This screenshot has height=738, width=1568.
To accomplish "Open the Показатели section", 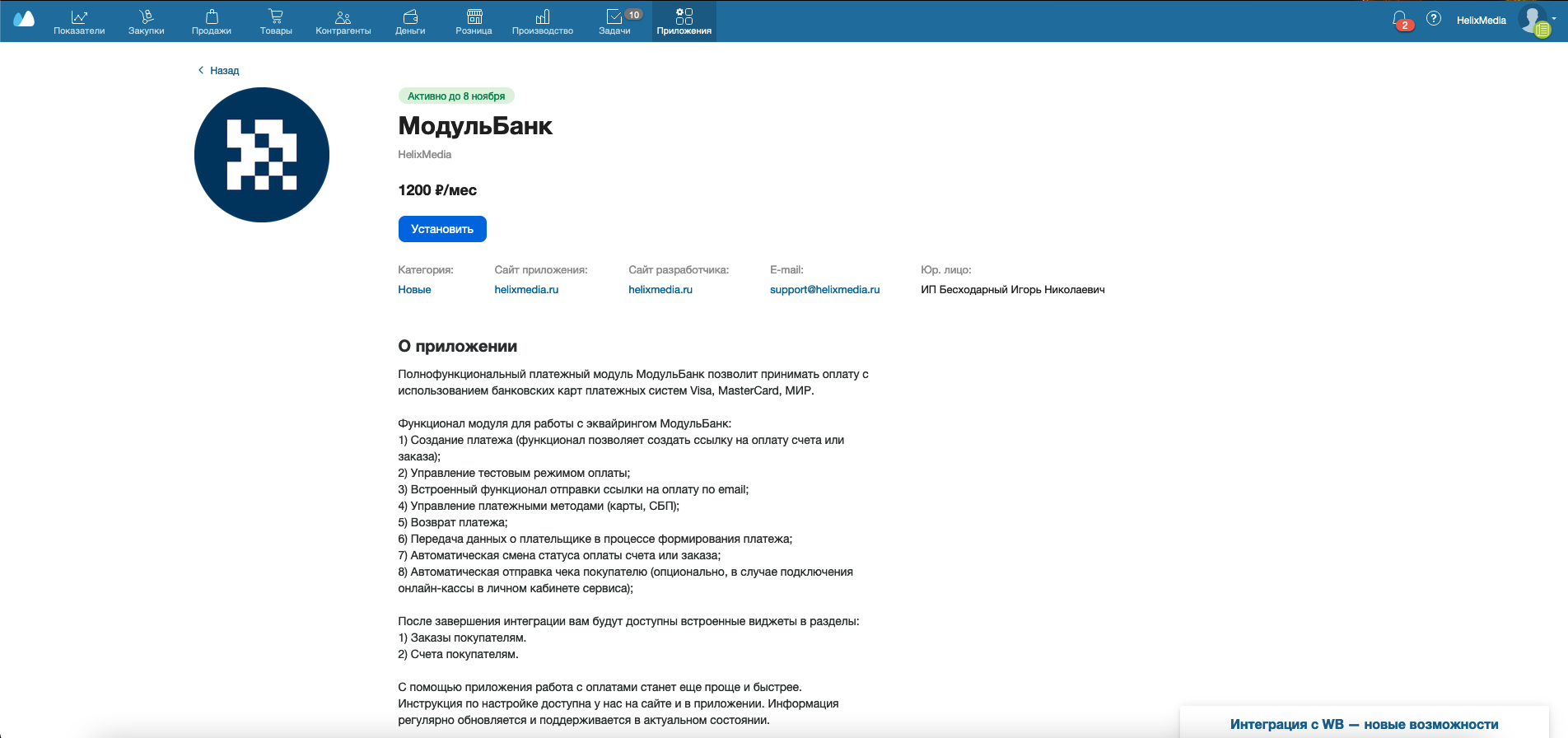I will [x=79, y=22].
